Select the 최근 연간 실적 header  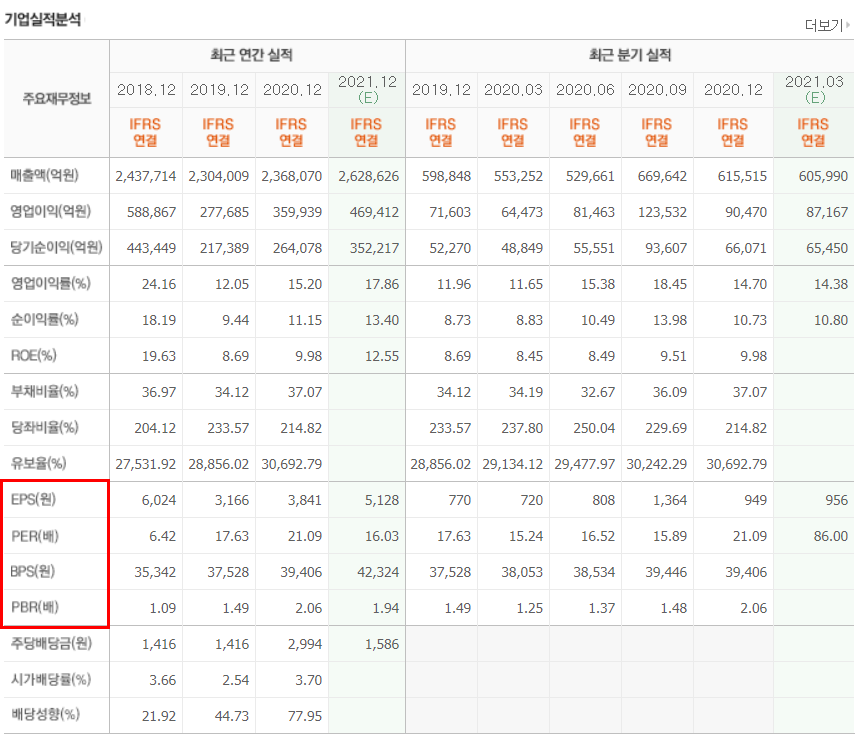pos(252,55)
